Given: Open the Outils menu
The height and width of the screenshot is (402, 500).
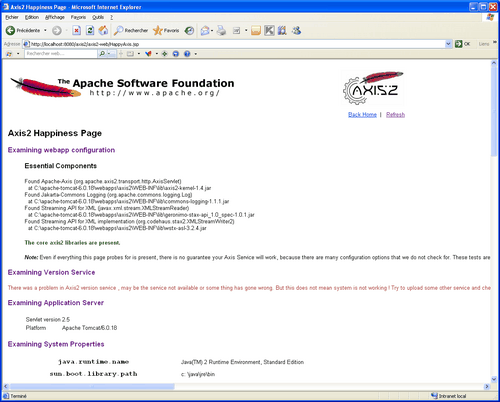Looking at the screenshot, I should pyautogui.click(x=98, y=17).
